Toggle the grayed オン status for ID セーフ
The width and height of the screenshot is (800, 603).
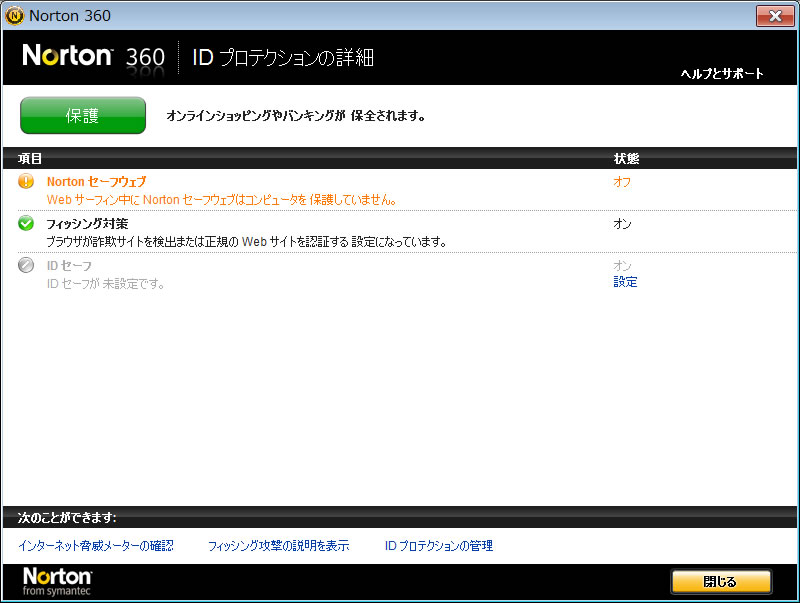tap(622, 265)
